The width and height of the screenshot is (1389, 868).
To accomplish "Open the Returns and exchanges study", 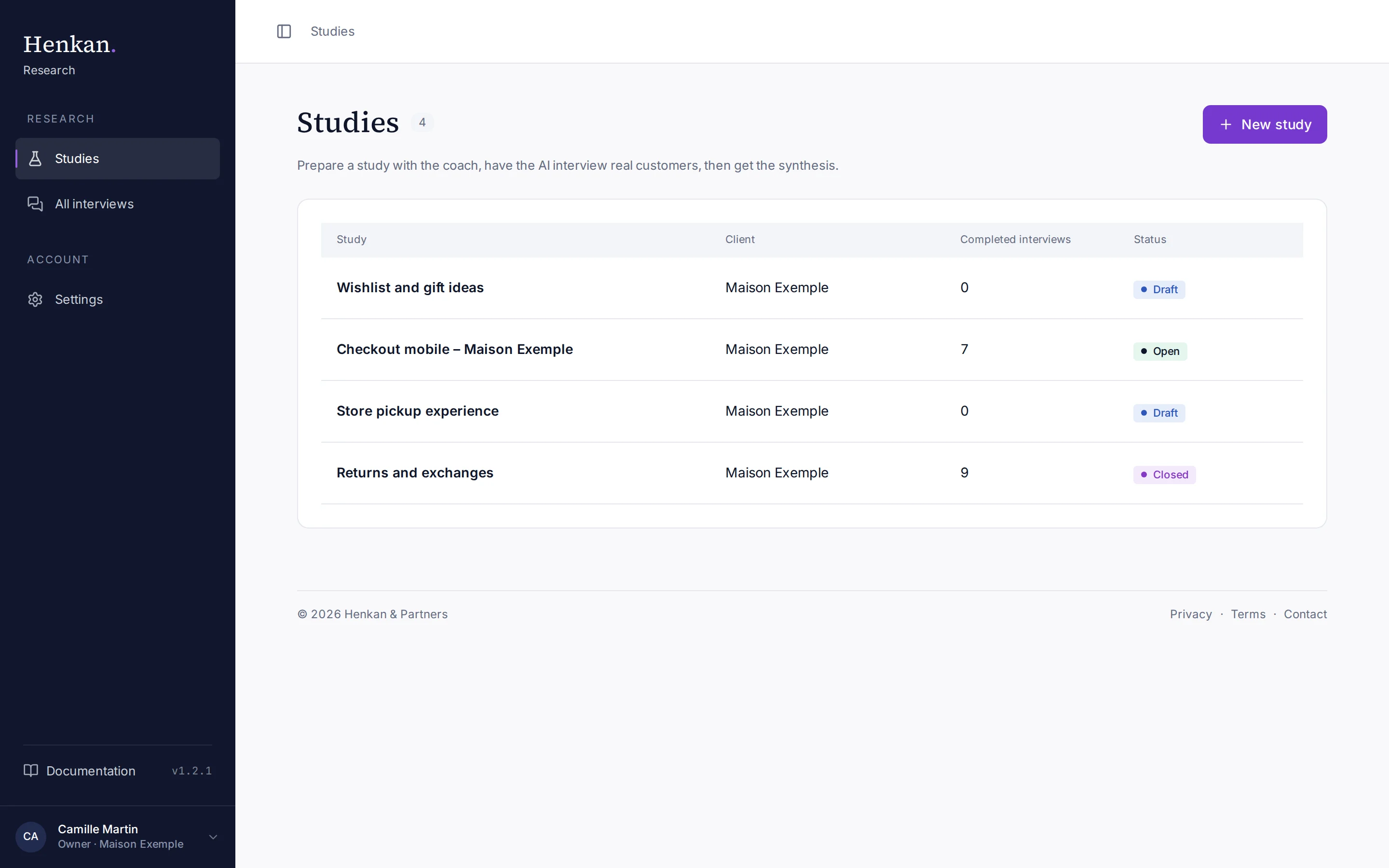I will click(414, 473).
